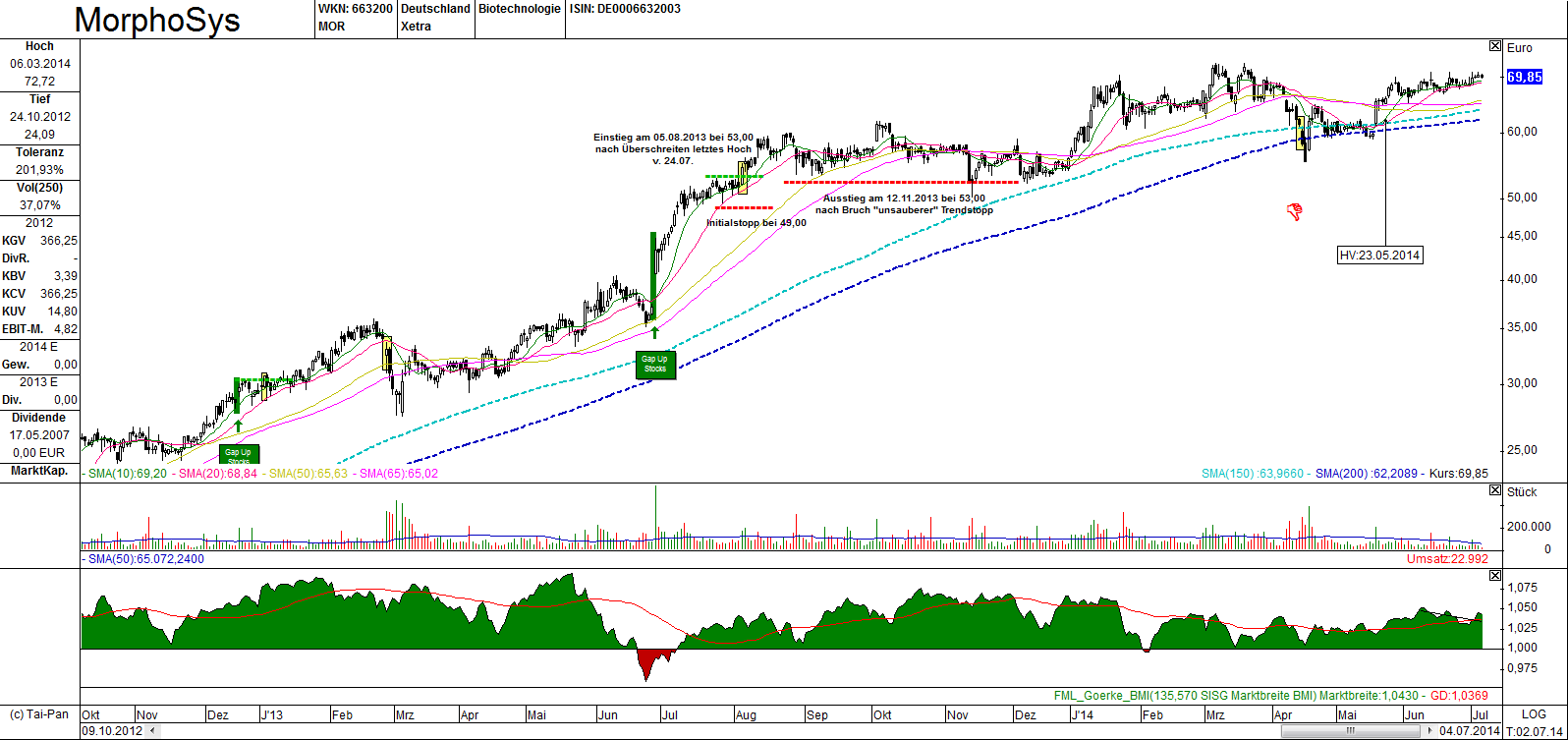The image size is (1568, 740).
Task: Click the Initialstopp bei 49,00 annotation
Action: click(x=756, y=223)
